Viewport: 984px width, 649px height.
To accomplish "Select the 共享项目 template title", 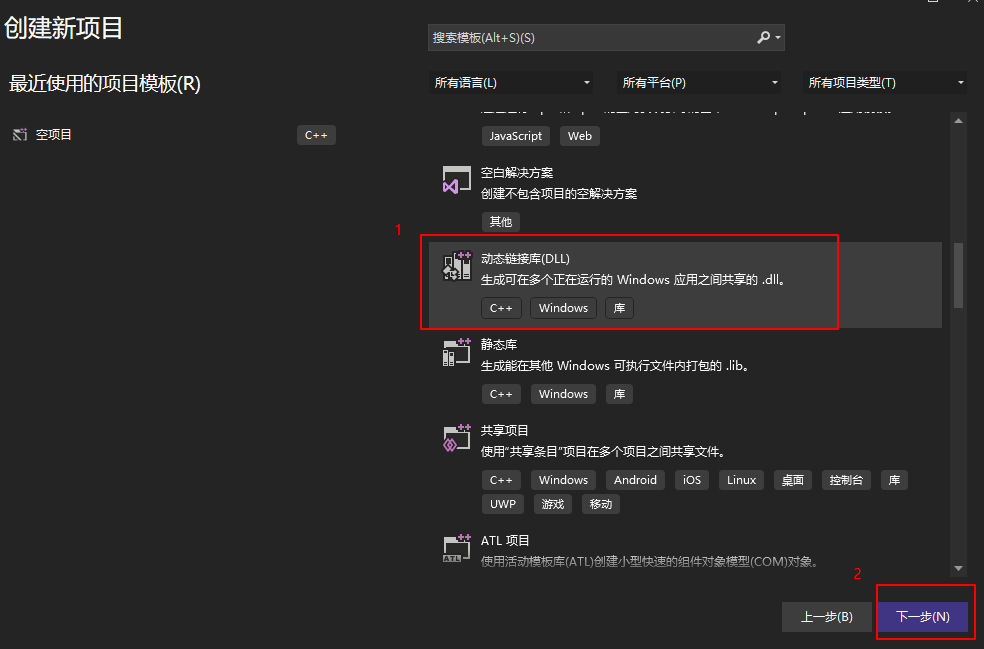I will (x=505, y=431).
